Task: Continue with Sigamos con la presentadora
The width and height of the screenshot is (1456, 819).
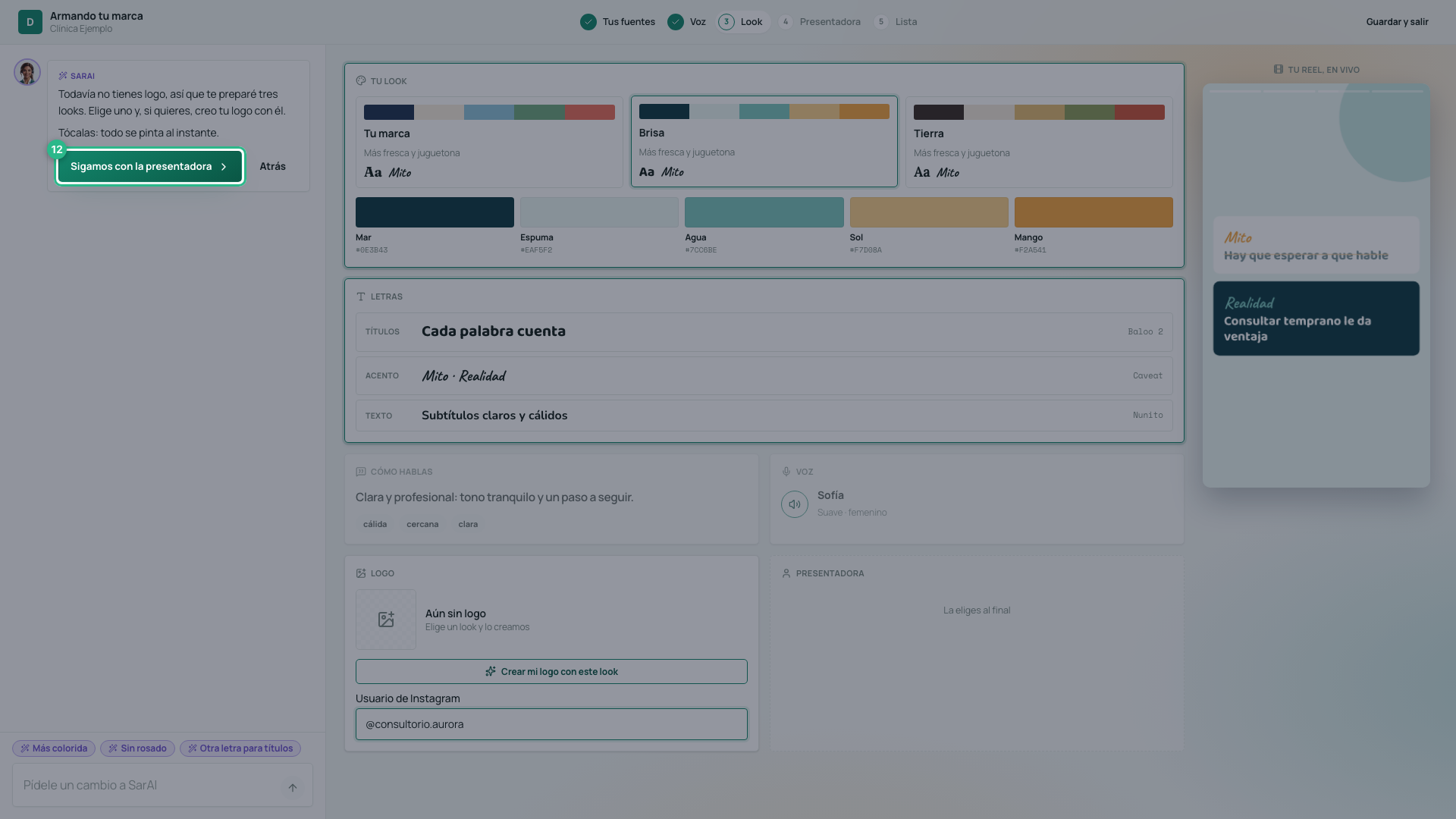Action: [x=150, y=166]
